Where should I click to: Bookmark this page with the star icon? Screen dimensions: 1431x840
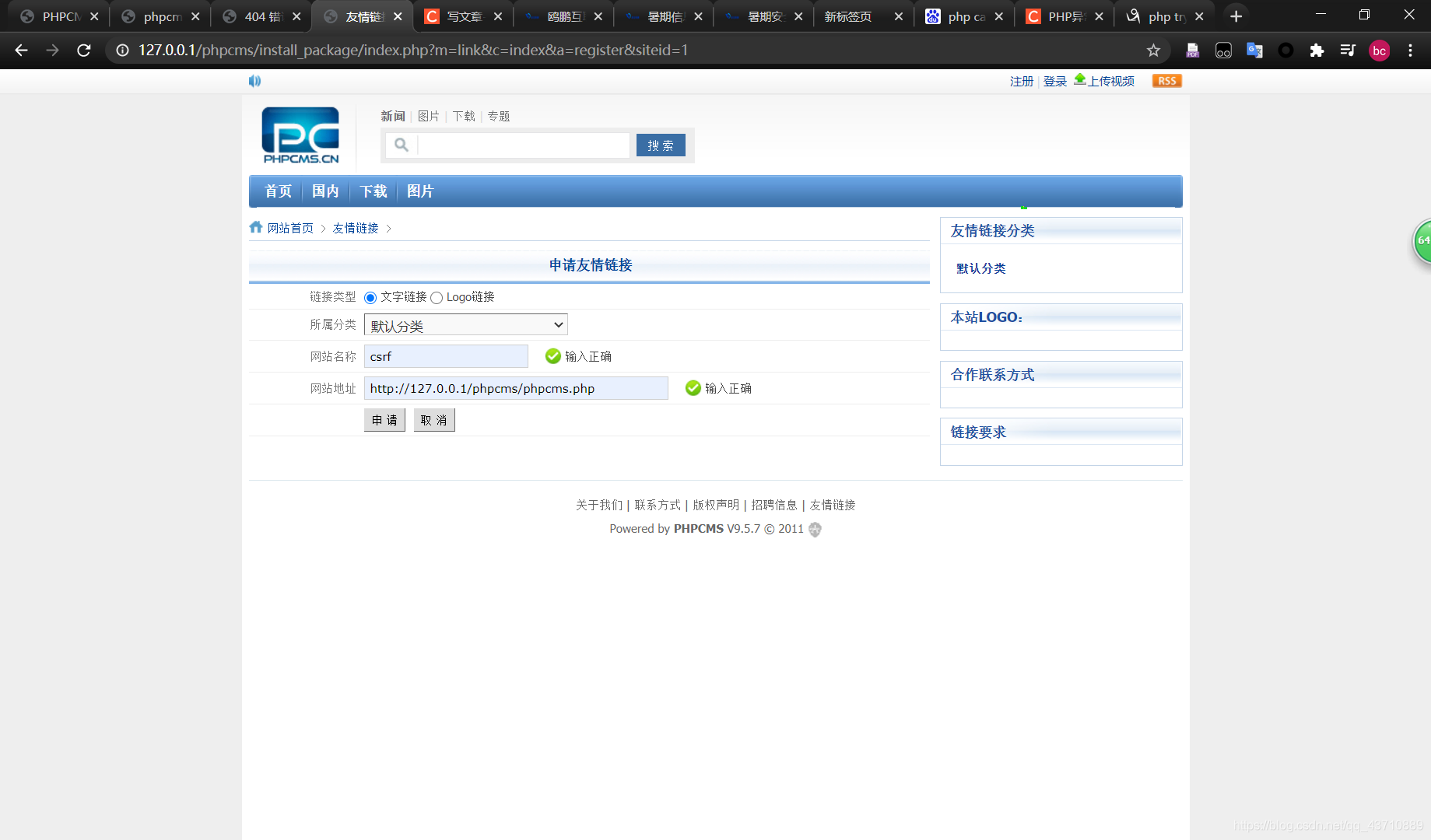pyautogui.click(x=1153, y=51)
